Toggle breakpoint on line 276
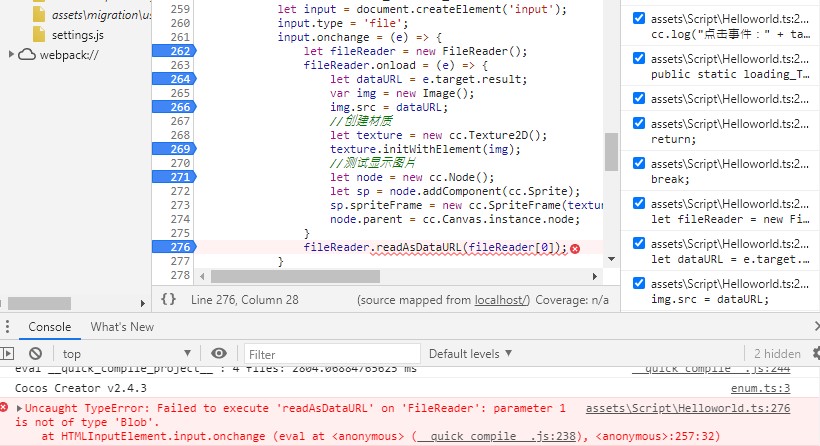Image resolution: width=820 pixels, height=446 pixels. click(x=174, y=247)
